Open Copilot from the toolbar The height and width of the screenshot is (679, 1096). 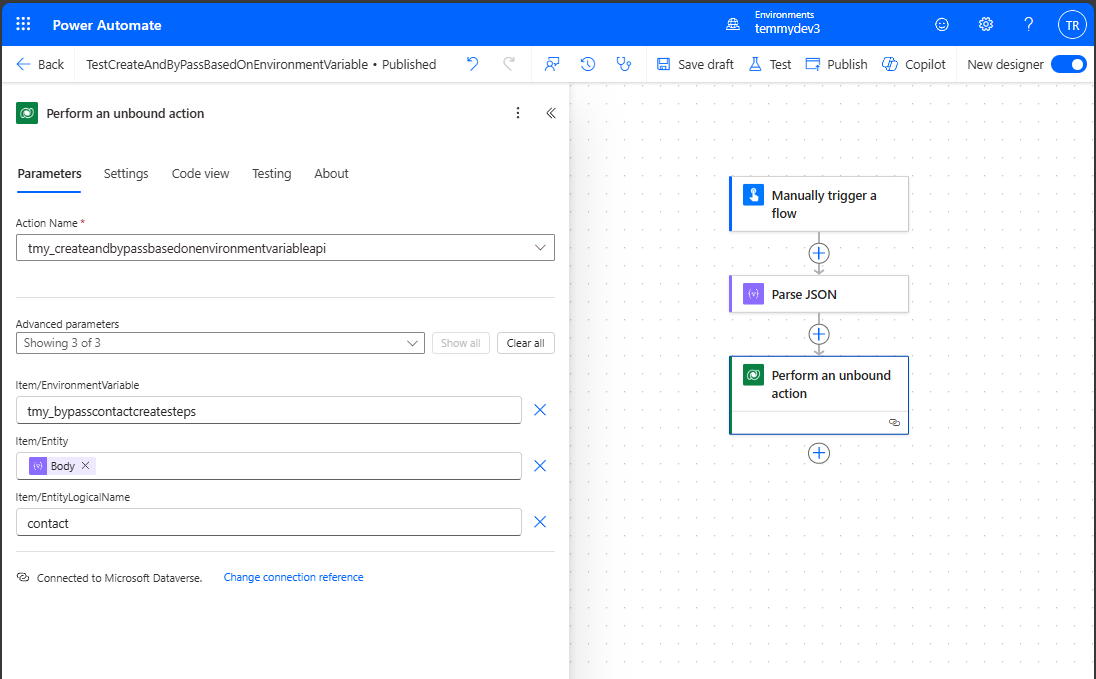pyautogui.click(x=914, y=64)
